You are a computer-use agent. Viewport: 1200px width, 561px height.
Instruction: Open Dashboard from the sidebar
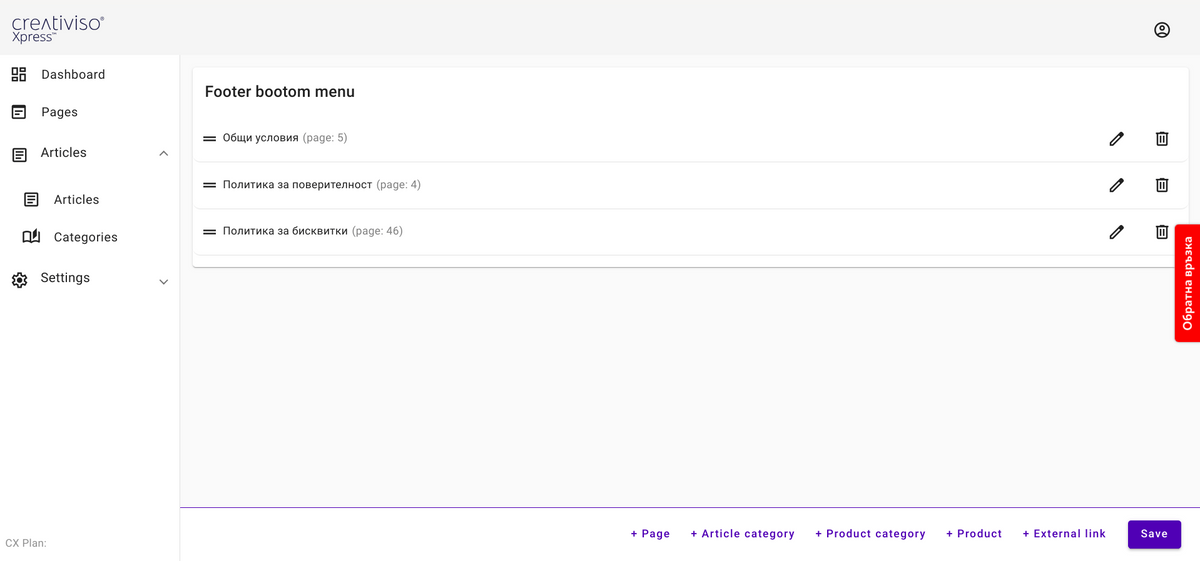pos(72,75)
